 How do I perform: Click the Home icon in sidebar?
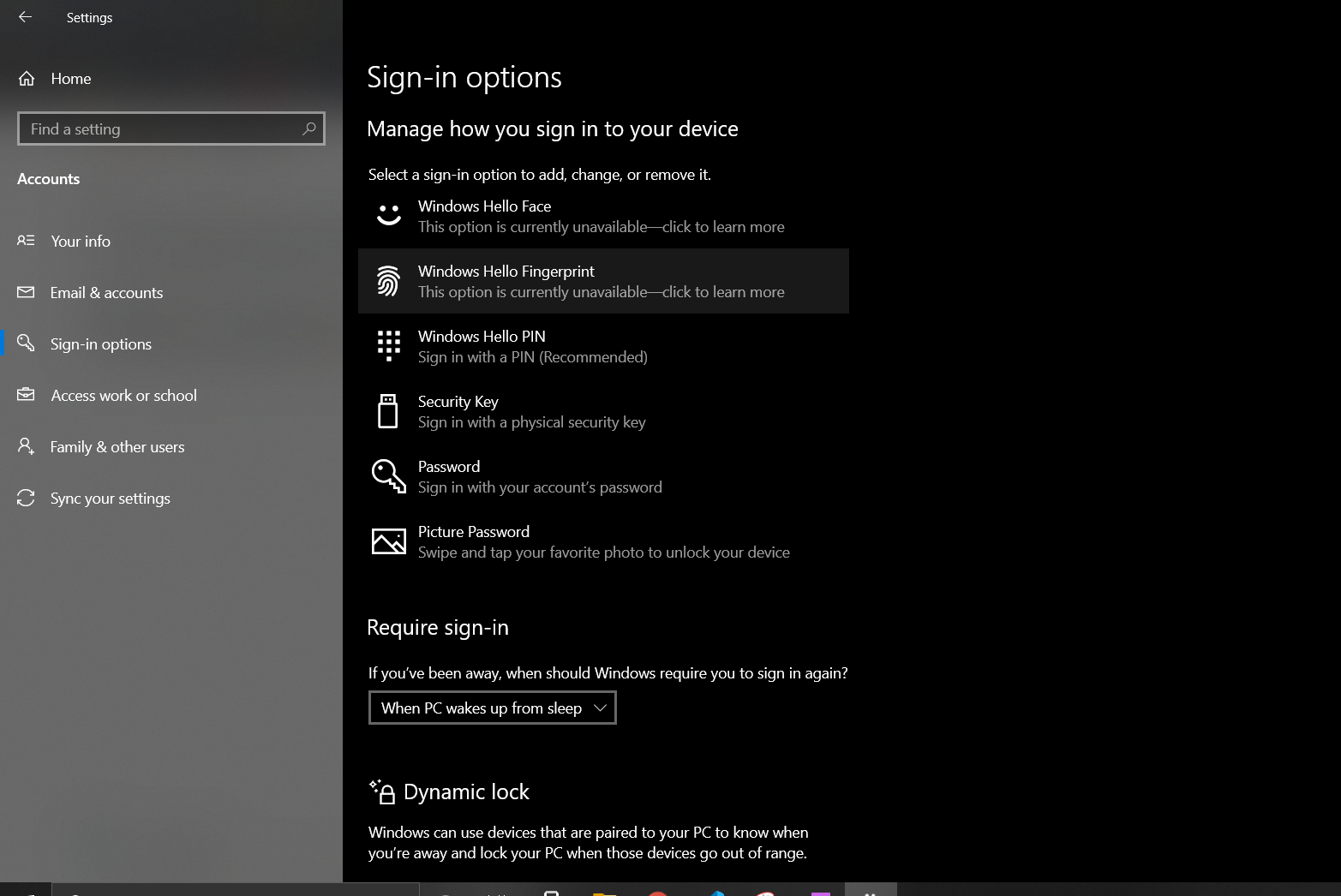pos(27,79)
